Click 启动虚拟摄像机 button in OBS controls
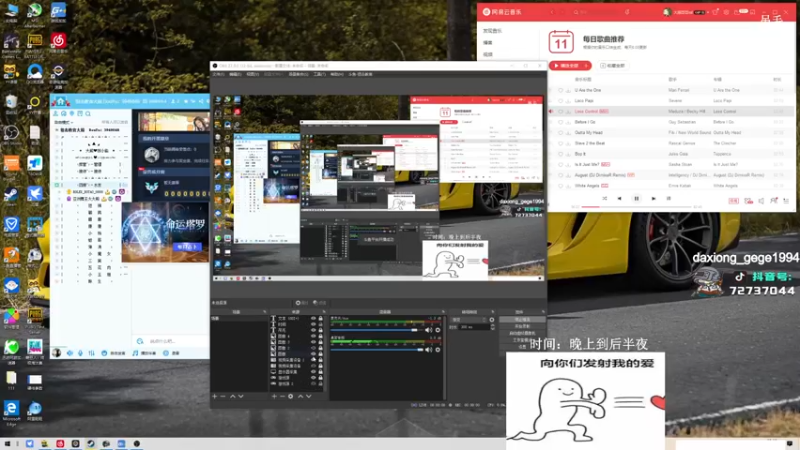 pos(522,333)
